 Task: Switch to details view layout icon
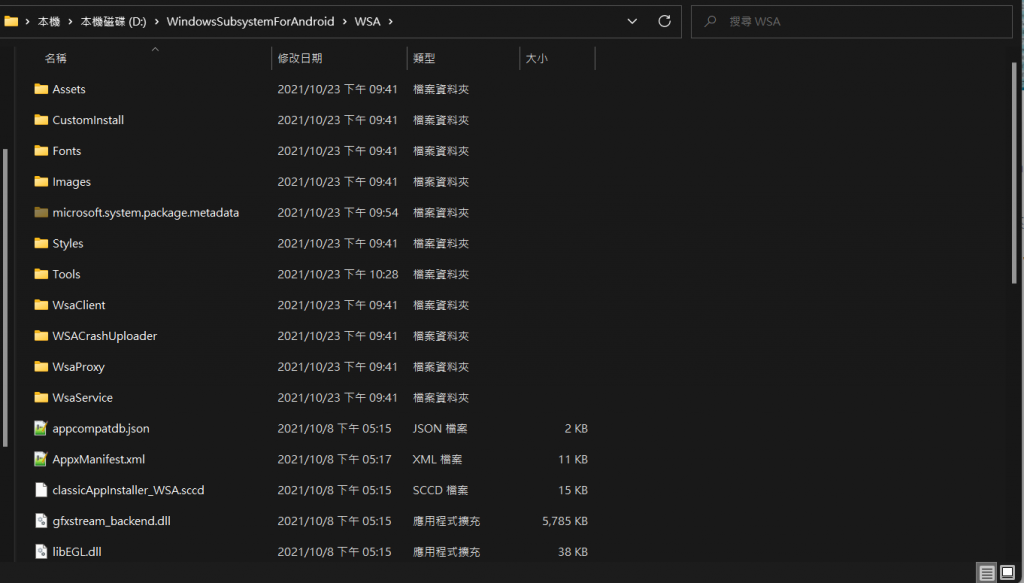click(987, 573)
